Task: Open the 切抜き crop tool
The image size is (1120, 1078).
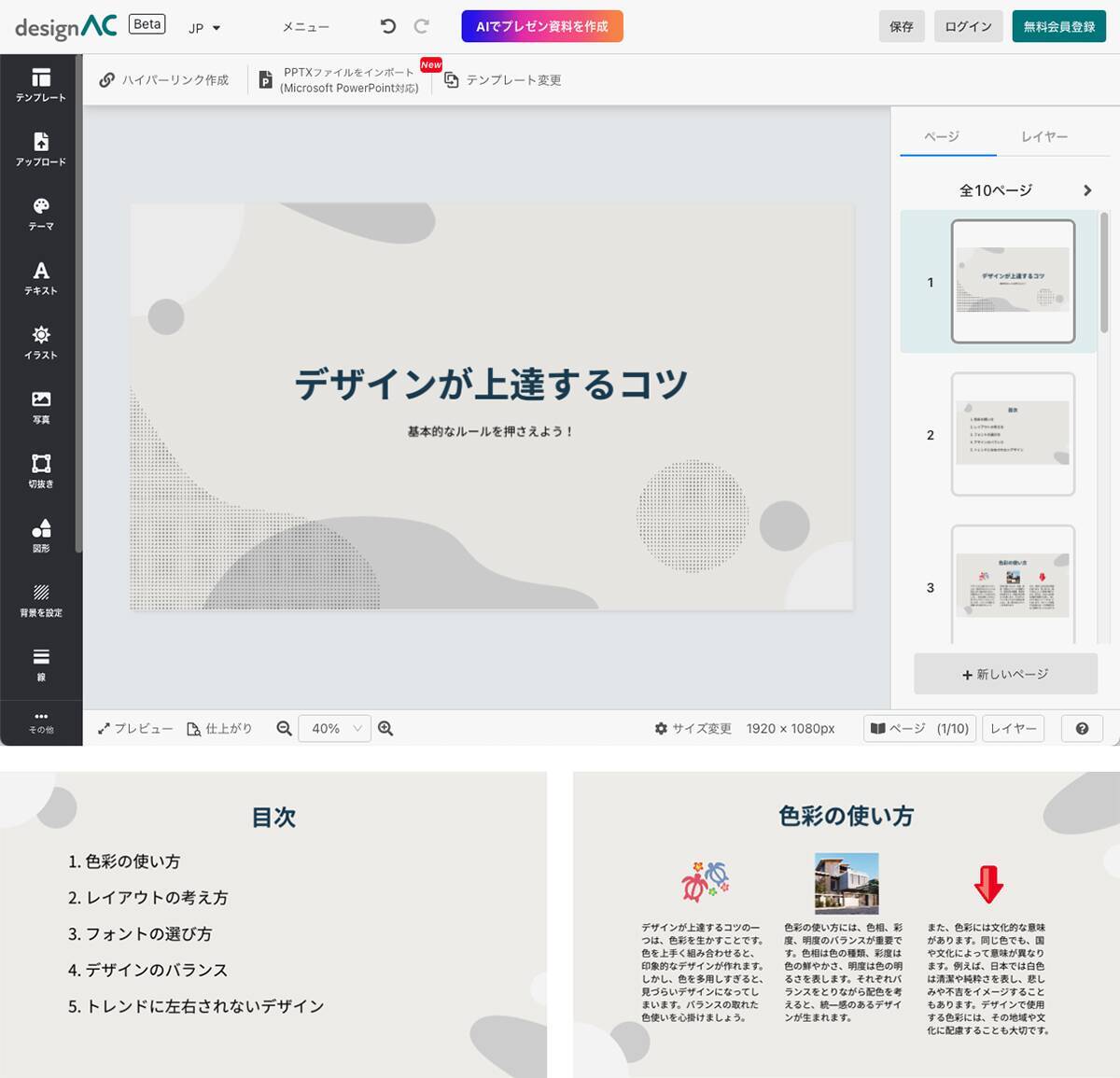Action: [x=40, y=470]
